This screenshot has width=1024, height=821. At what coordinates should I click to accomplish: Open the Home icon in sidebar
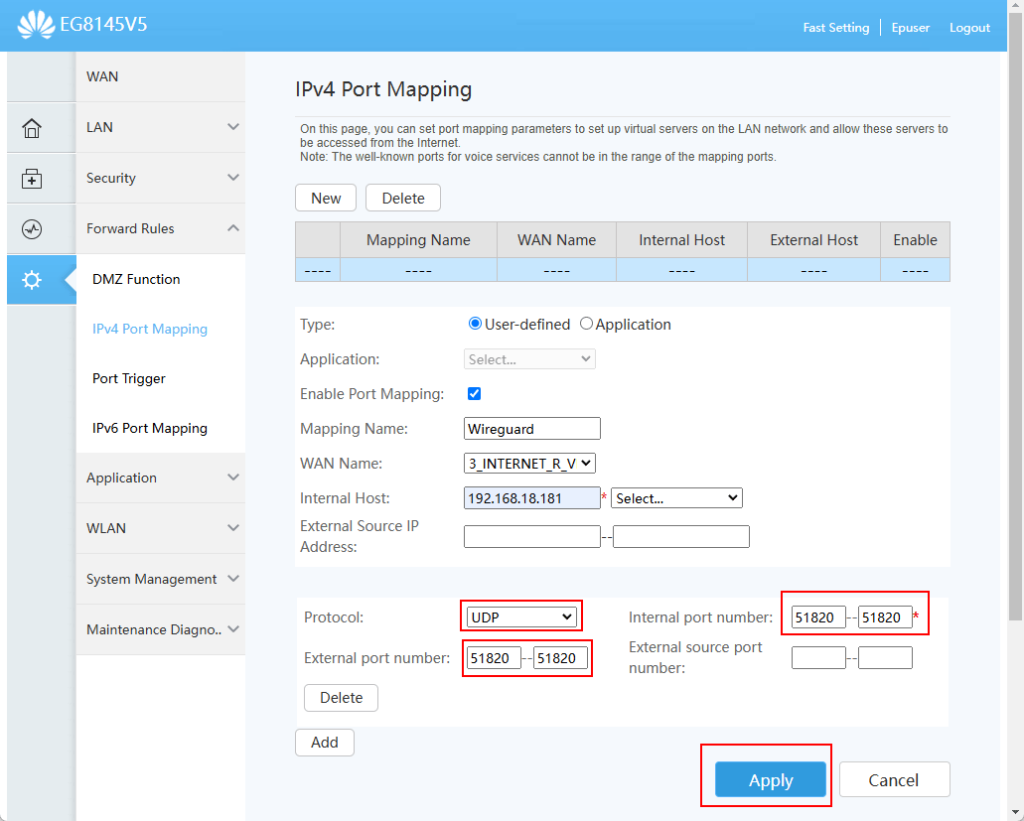coord(32,128)
